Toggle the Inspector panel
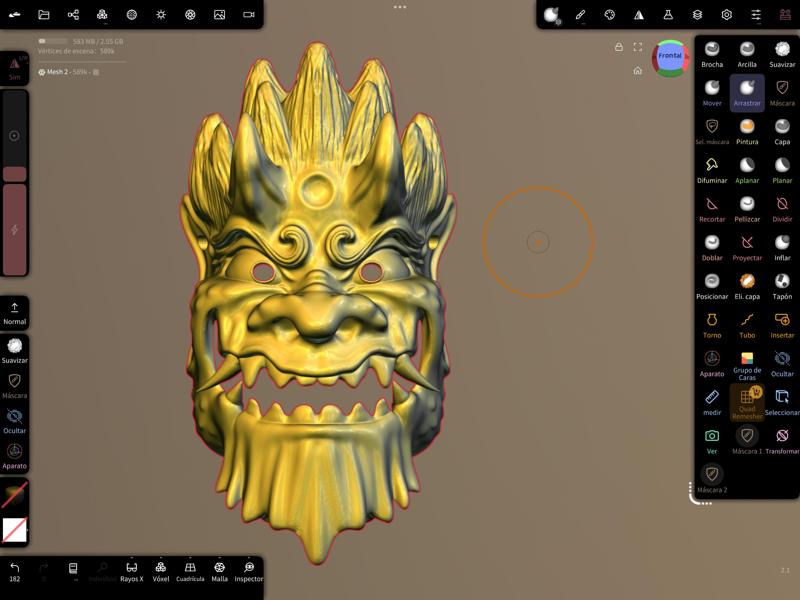This screenshot has width=800, height=600. [248, 572]
